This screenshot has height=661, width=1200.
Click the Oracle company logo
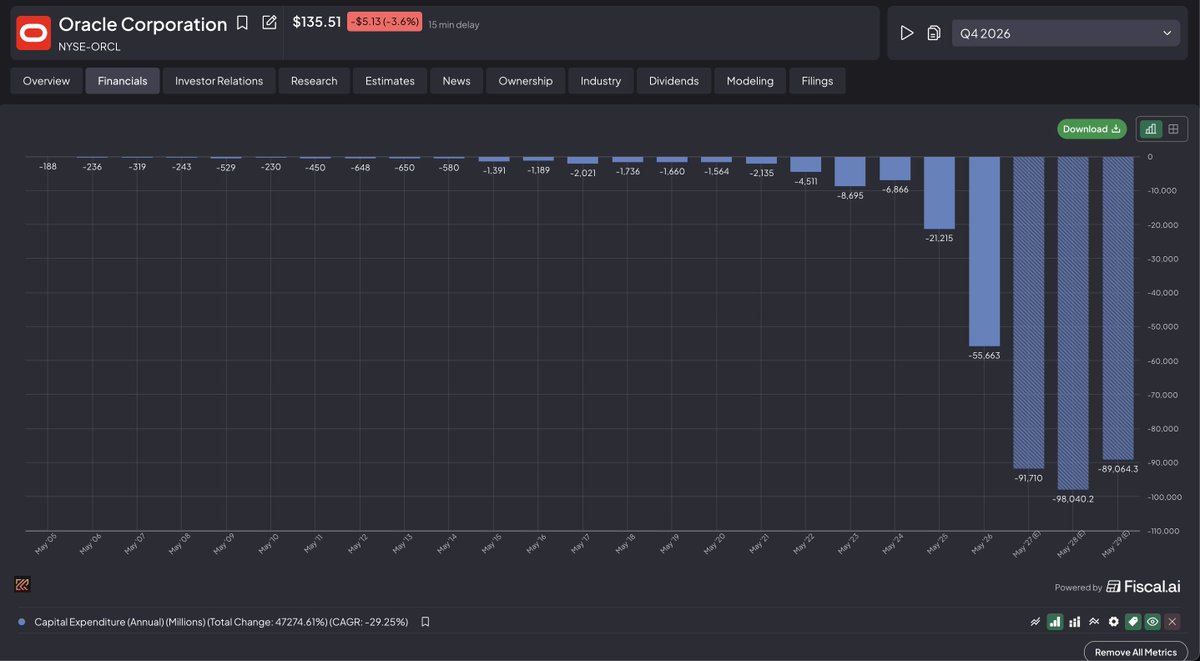click(33, 33)
